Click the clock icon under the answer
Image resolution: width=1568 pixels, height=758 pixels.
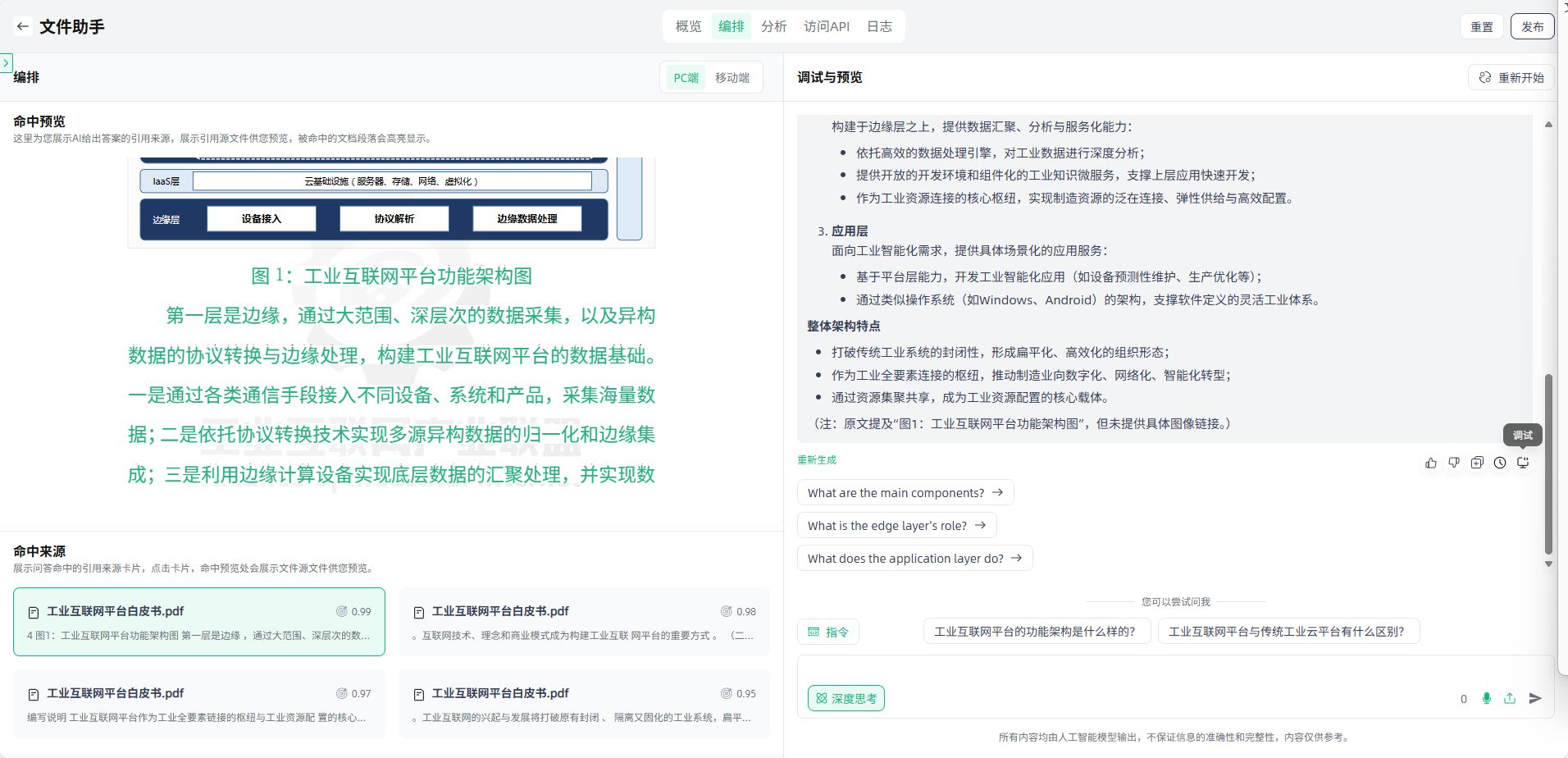click(1500, 463)
